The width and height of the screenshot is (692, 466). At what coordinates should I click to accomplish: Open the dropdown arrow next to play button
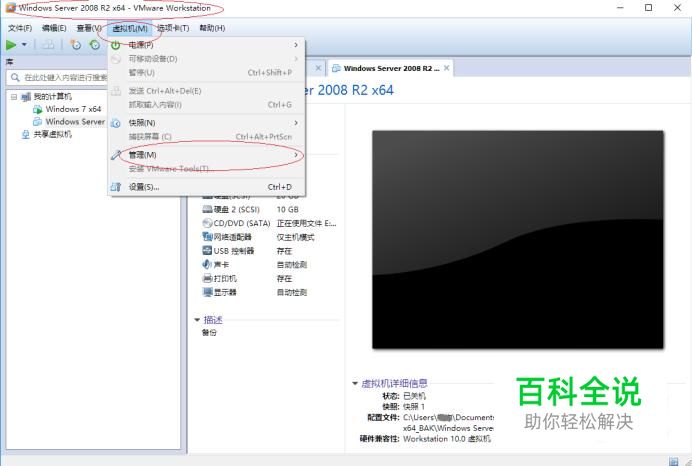[x=24, y=45]
